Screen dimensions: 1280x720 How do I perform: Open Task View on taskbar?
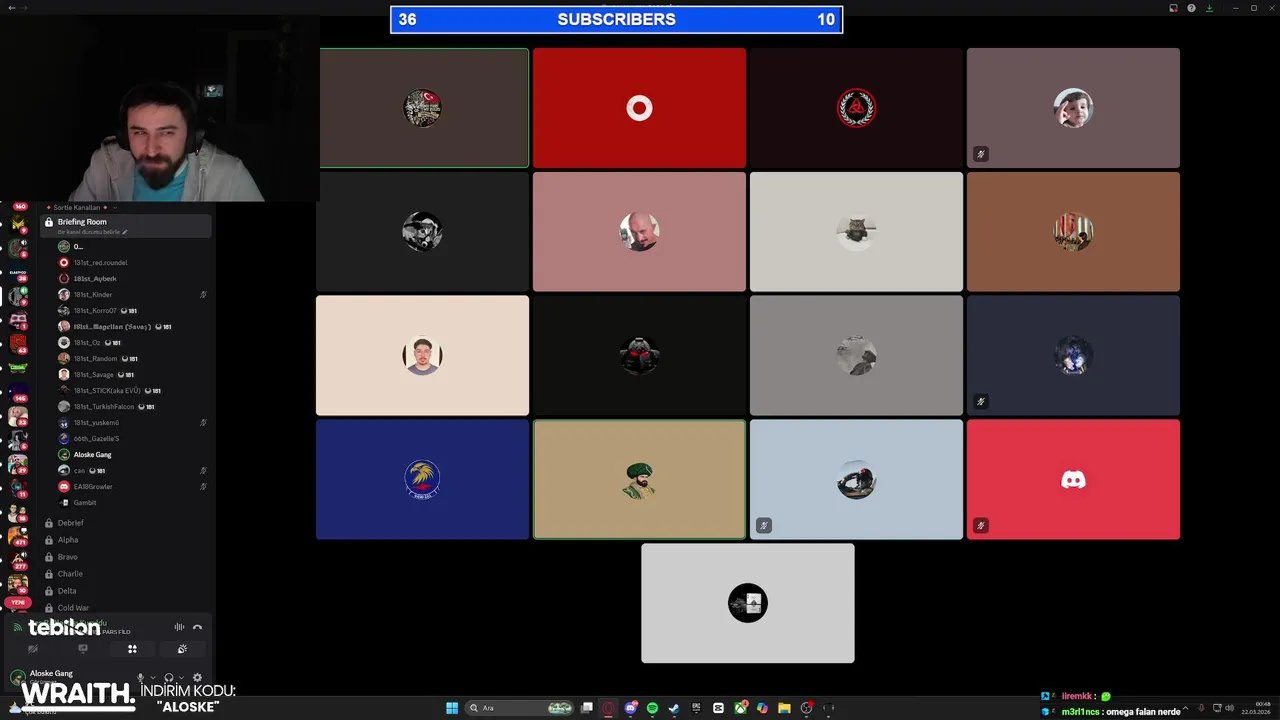(x=587, y=708)
